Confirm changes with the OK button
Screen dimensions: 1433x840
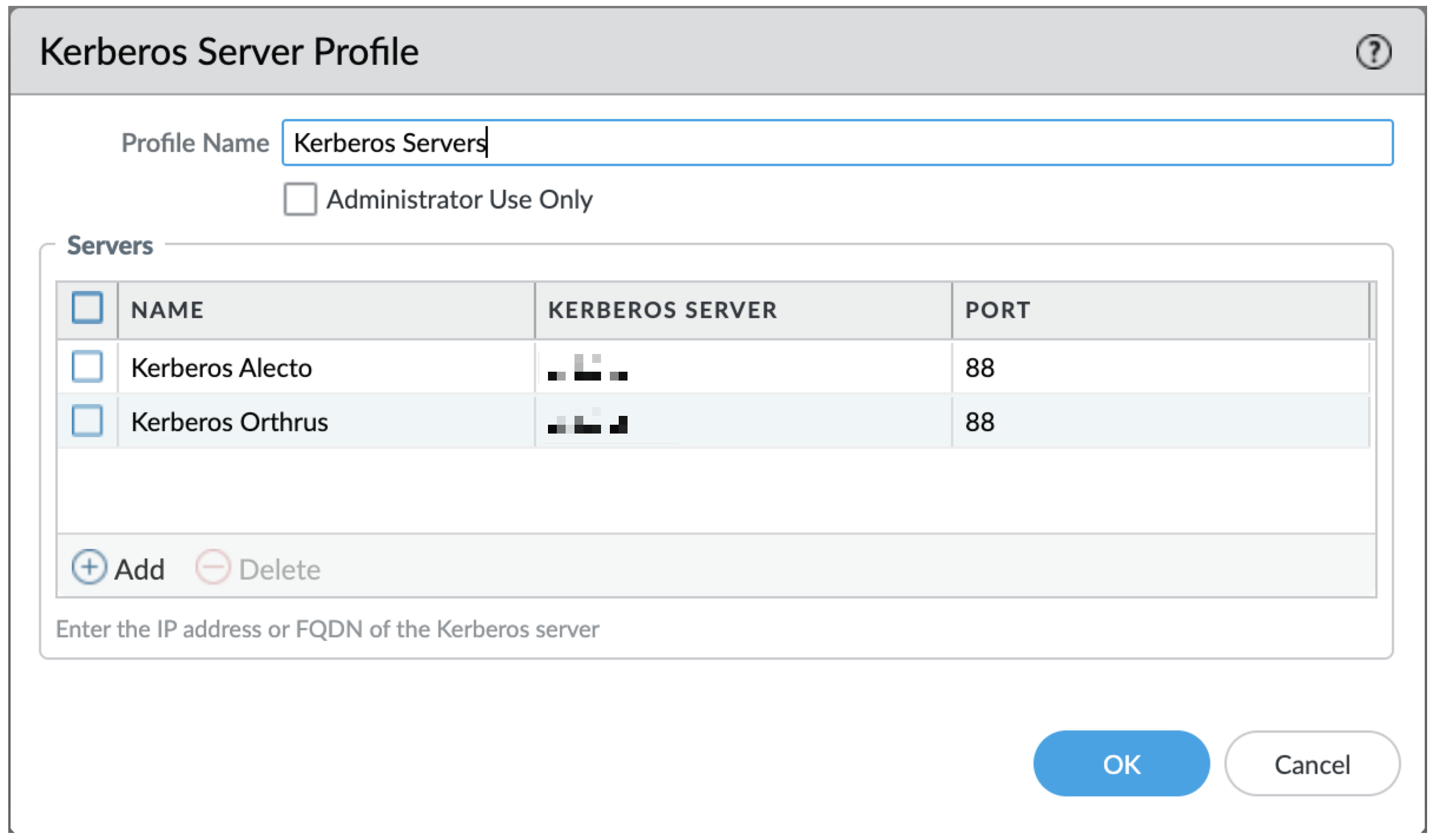pos(1120,763)
